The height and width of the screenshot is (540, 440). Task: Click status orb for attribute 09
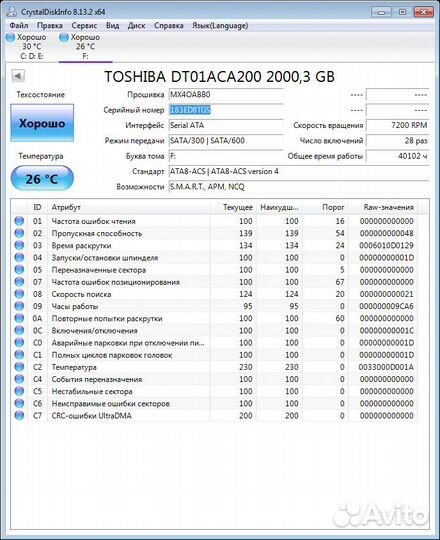[x=19, y=306]
